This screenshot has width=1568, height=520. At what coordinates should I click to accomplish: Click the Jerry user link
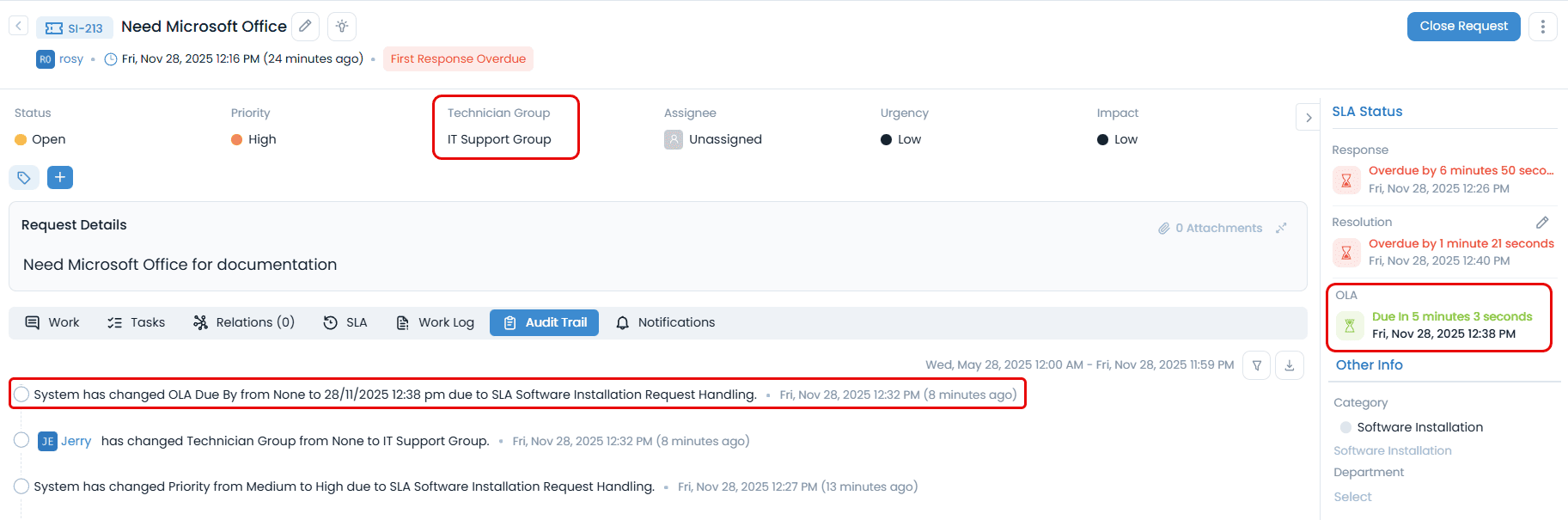pos(76,441)
